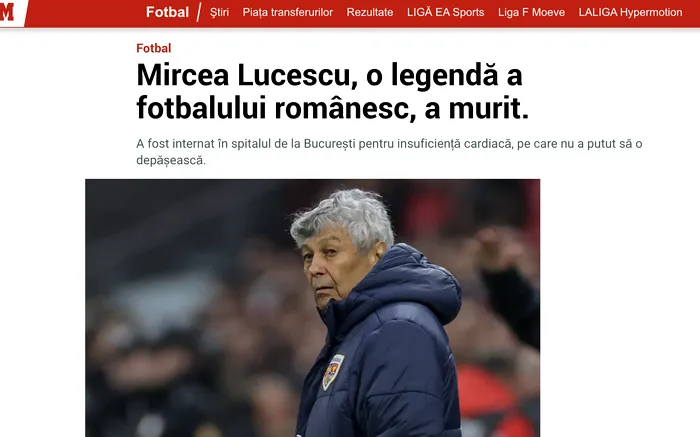Viewport: 700px width, 437px height.
Task: Click the slash divider beside Fotbal
Action: [x=199, y=12]
